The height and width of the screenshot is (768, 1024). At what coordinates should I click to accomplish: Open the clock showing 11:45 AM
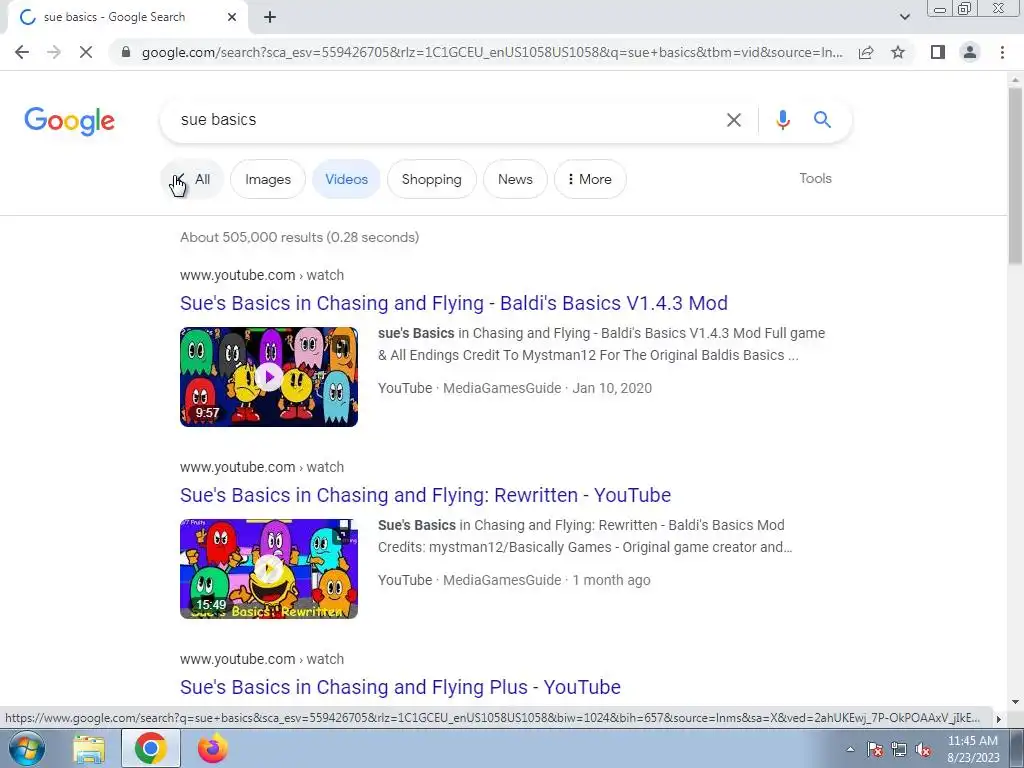[973, 749]
